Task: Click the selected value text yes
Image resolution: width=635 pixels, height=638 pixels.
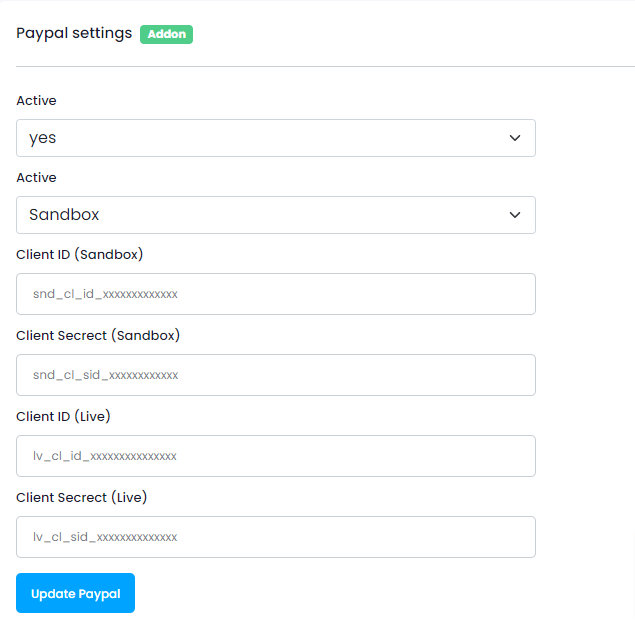Action: (x=43, y=138)
